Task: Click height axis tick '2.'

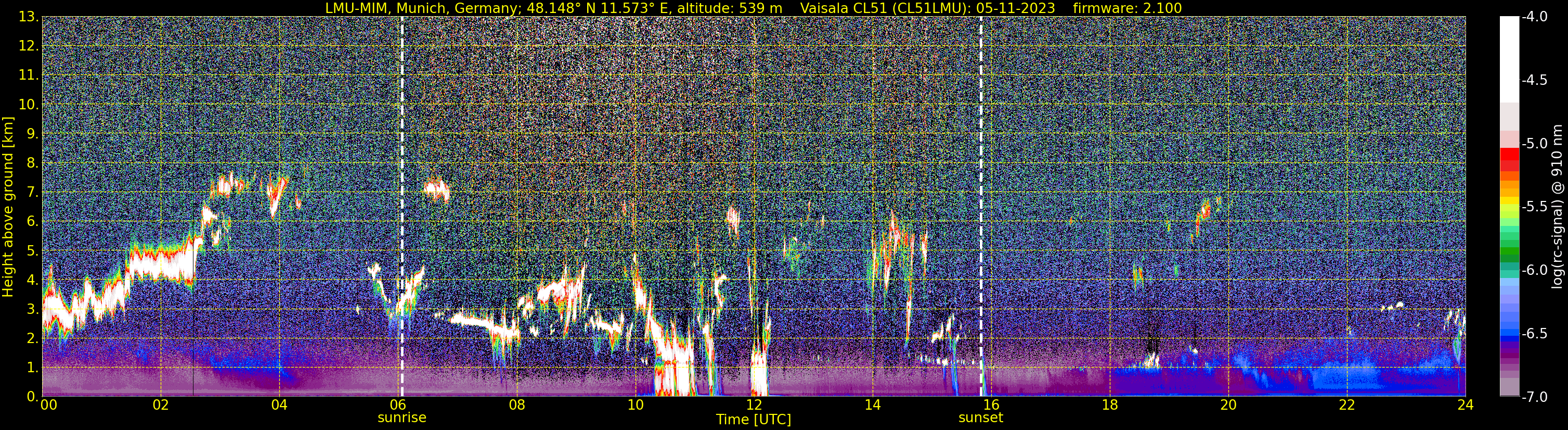Action: click(33, 338)
